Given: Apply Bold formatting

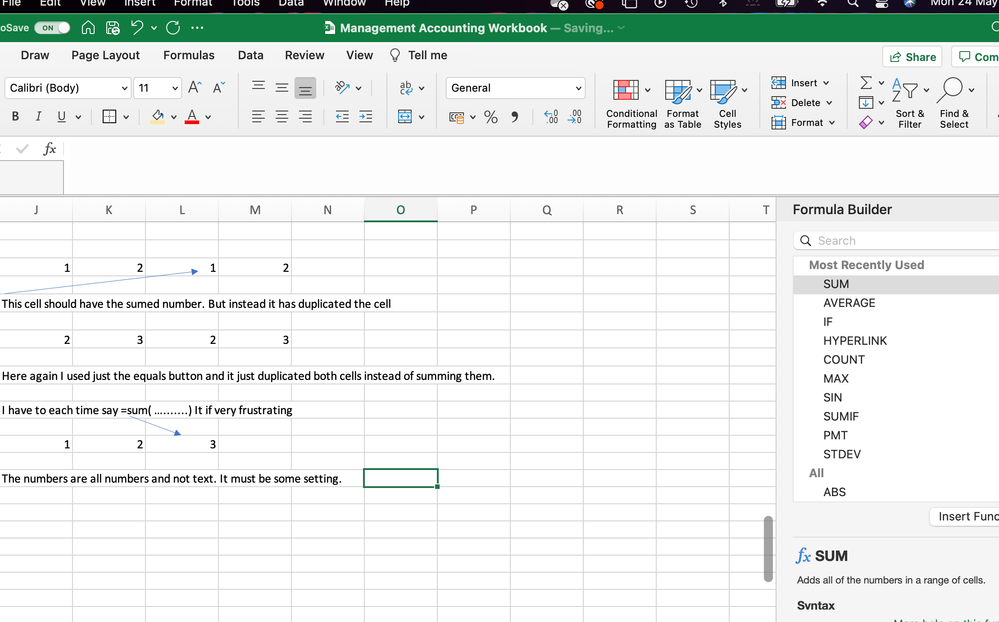Looking at the screenshot, I should tap(15, 116).
